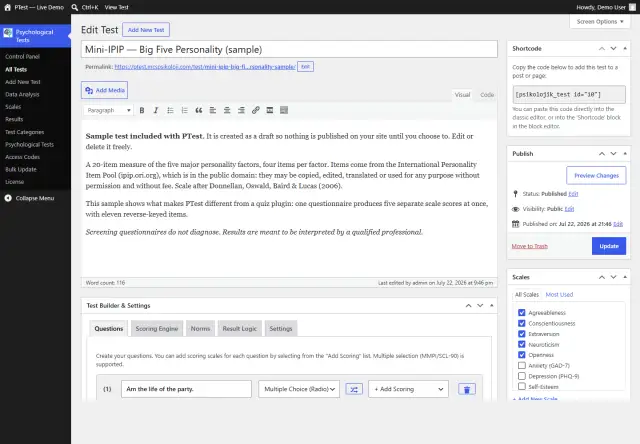
Task: Open Access Codes in sidebar
Action: click(x=22, y=157)
